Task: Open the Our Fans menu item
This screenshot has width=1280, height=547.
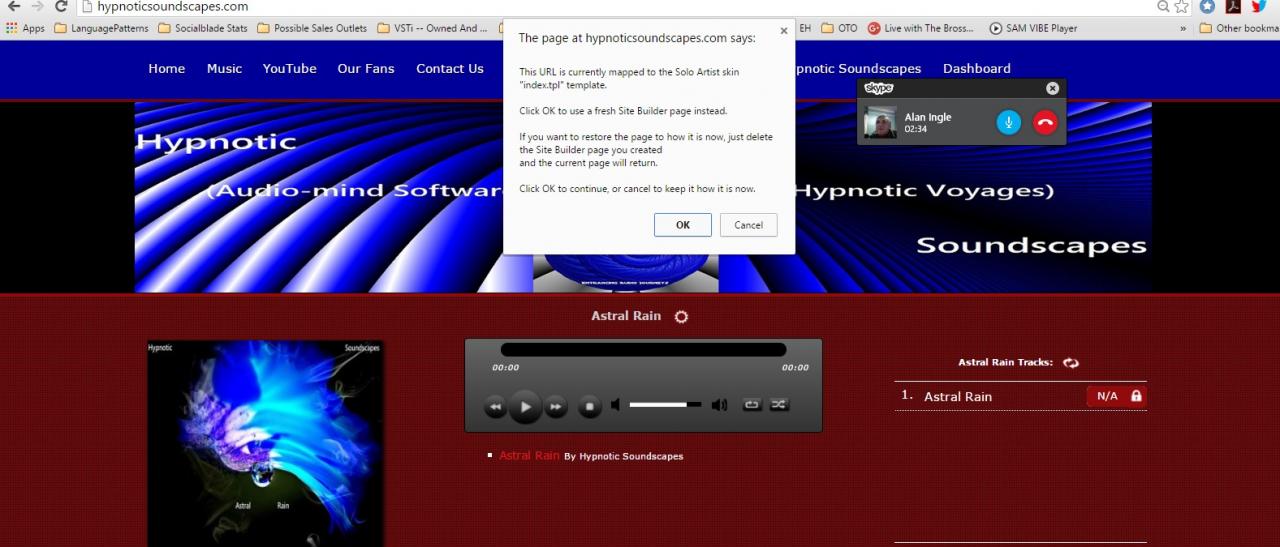Action: click(x=366, y=68)
